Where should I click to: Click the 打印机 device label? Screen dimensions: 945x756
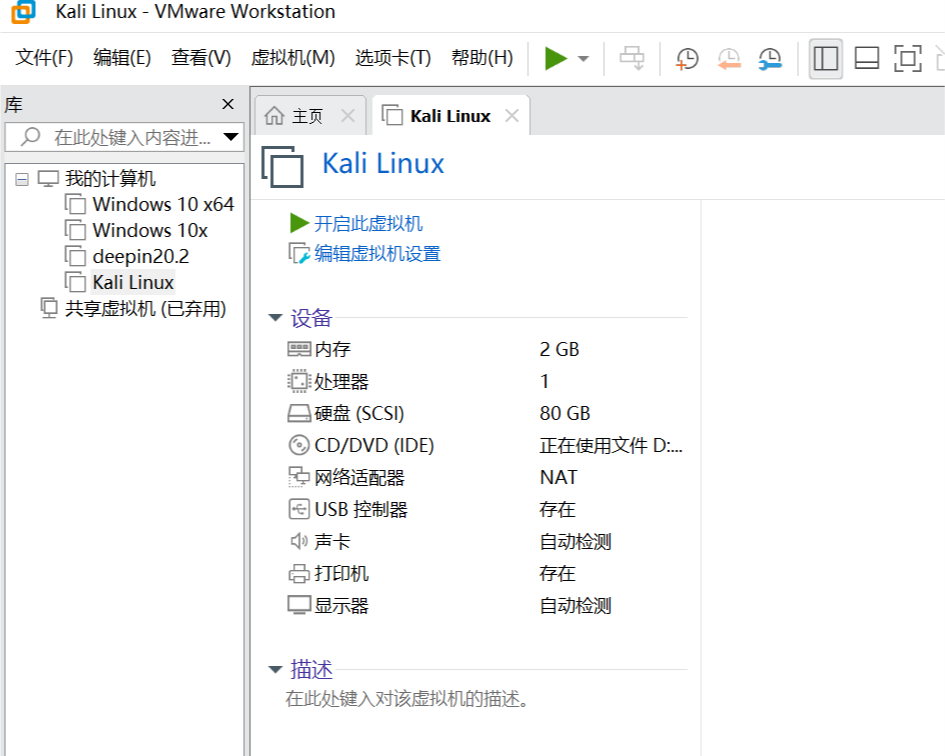coord(341,573)
